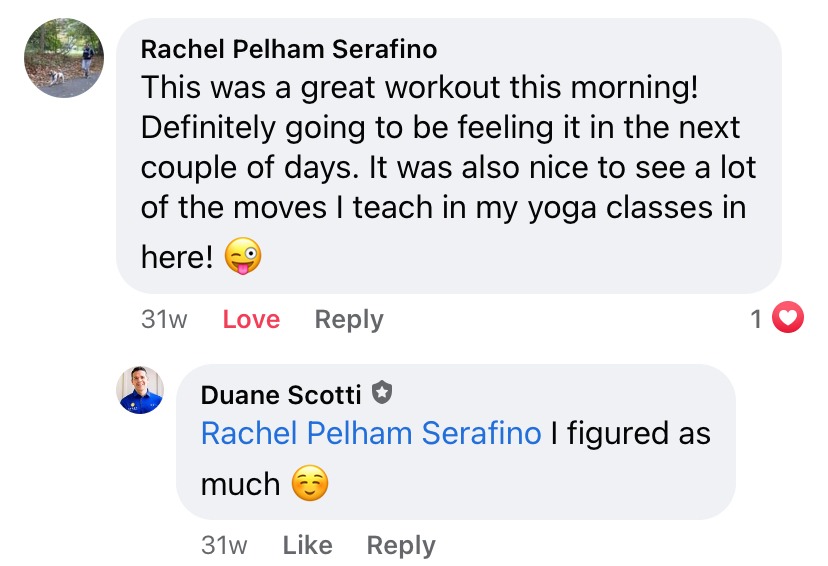Click the shield badge next to Duane Scotti
This screenshot has height=566, width=828.
point(381,393)
